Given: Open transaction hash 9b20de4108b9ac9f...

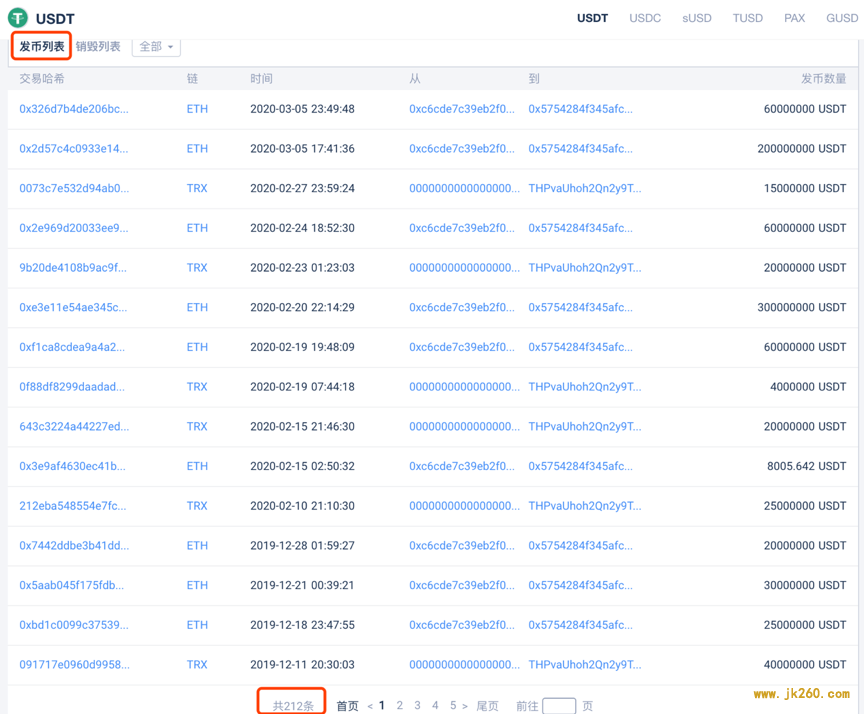Looking at the screenshot, I should point(73,268).
